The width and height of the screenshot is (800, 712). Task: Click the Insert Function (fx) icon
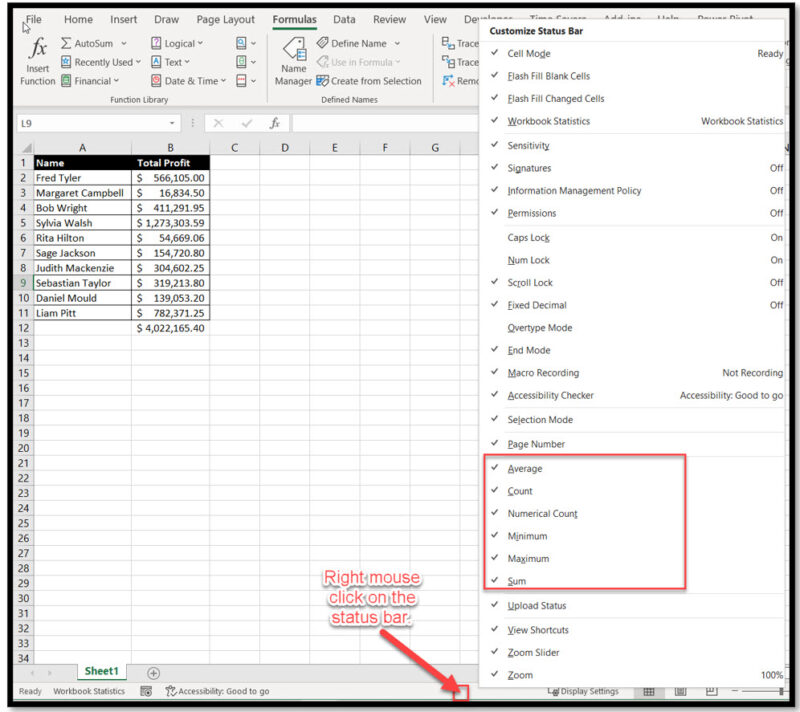point(37,48)
